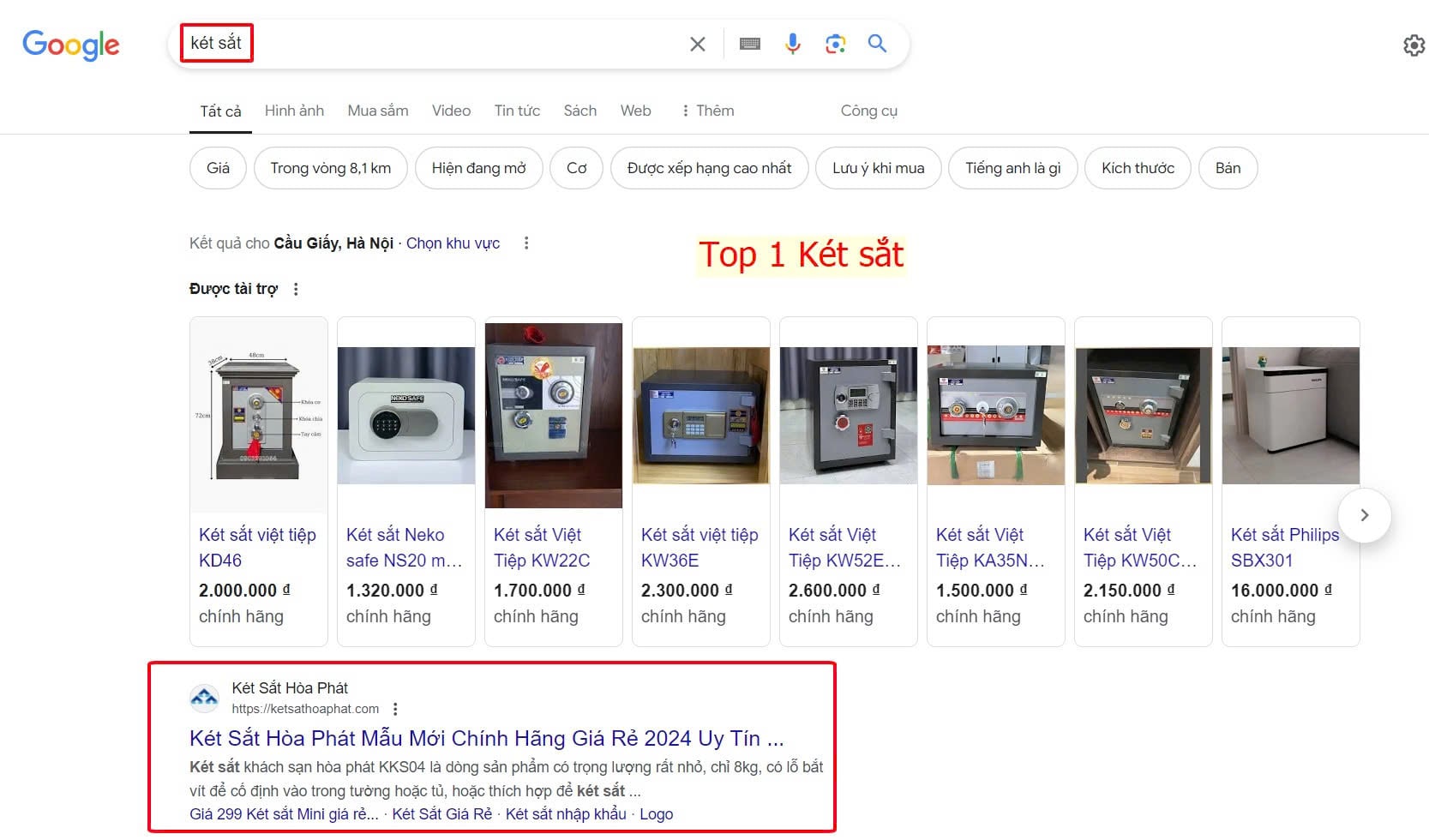
Task: Click the Két sắt Việt Tiệp KW52E title
Action: pos(844,548)
